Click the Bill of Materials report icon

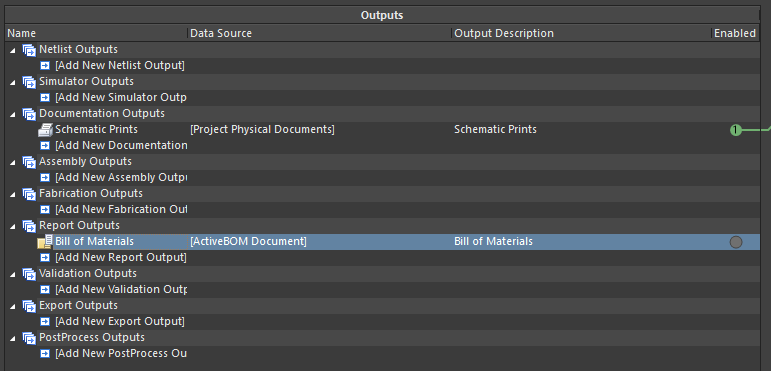pyautogui.click(x=45, y=242)
